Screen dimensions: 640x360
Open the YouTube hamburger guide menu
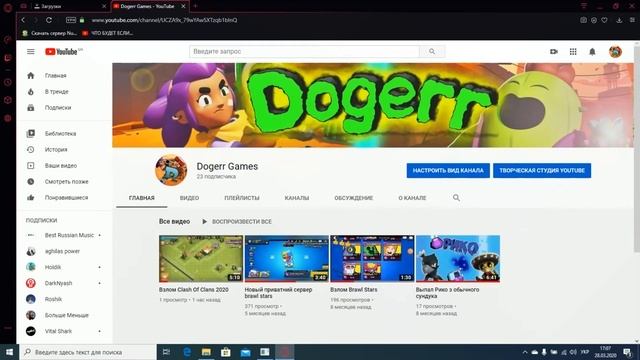point(31,52)
